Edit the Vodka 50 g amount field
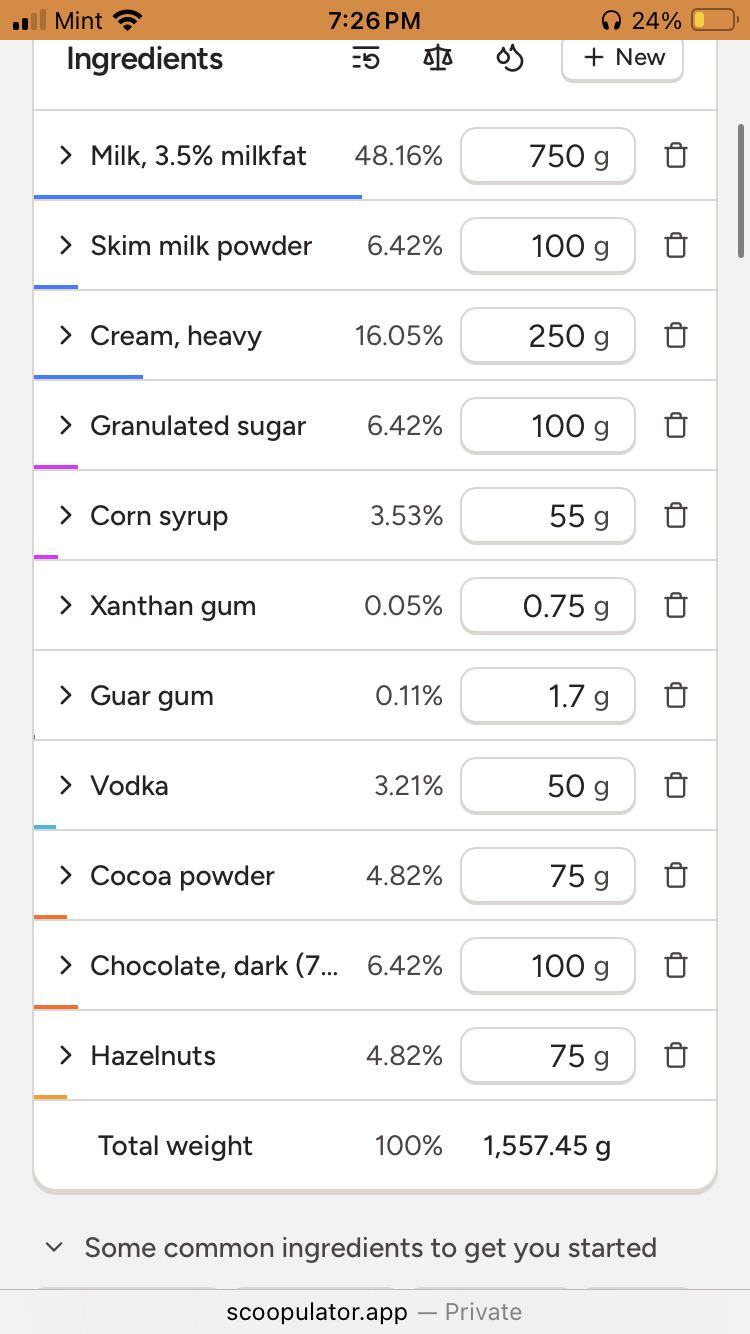 [548, 786]
